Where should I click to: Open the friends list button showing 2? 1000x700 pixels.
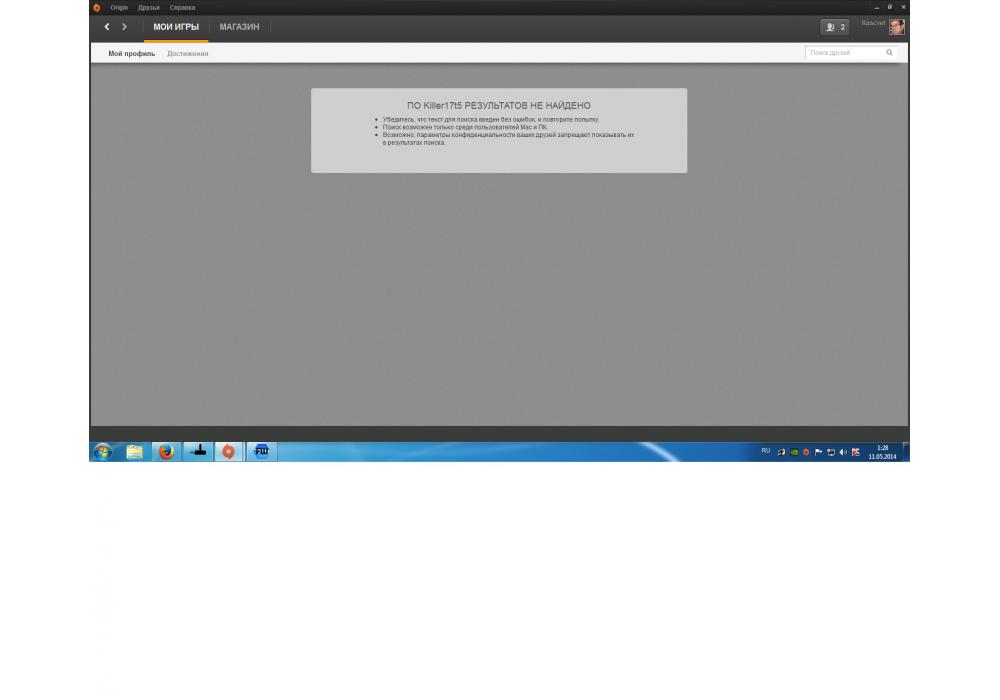(834, 27)
